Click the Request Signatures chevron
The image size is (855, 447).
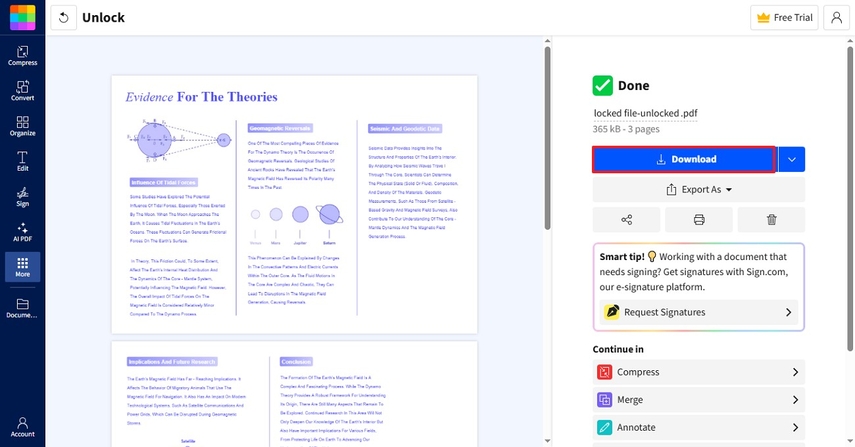(x=788, y=312)
